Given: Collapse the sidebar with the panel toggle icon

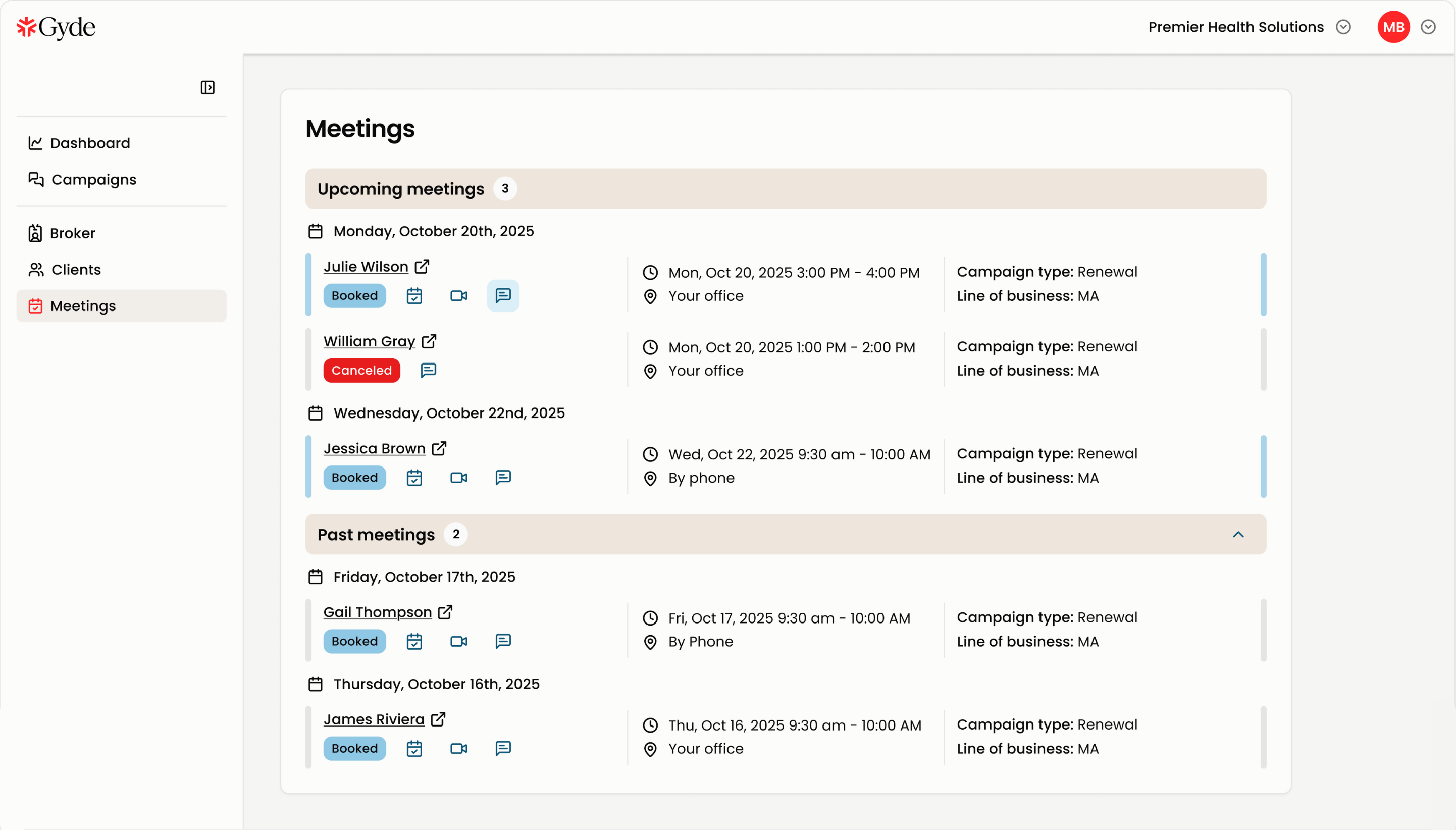Looking at the screenshot, I should point(207,87).
